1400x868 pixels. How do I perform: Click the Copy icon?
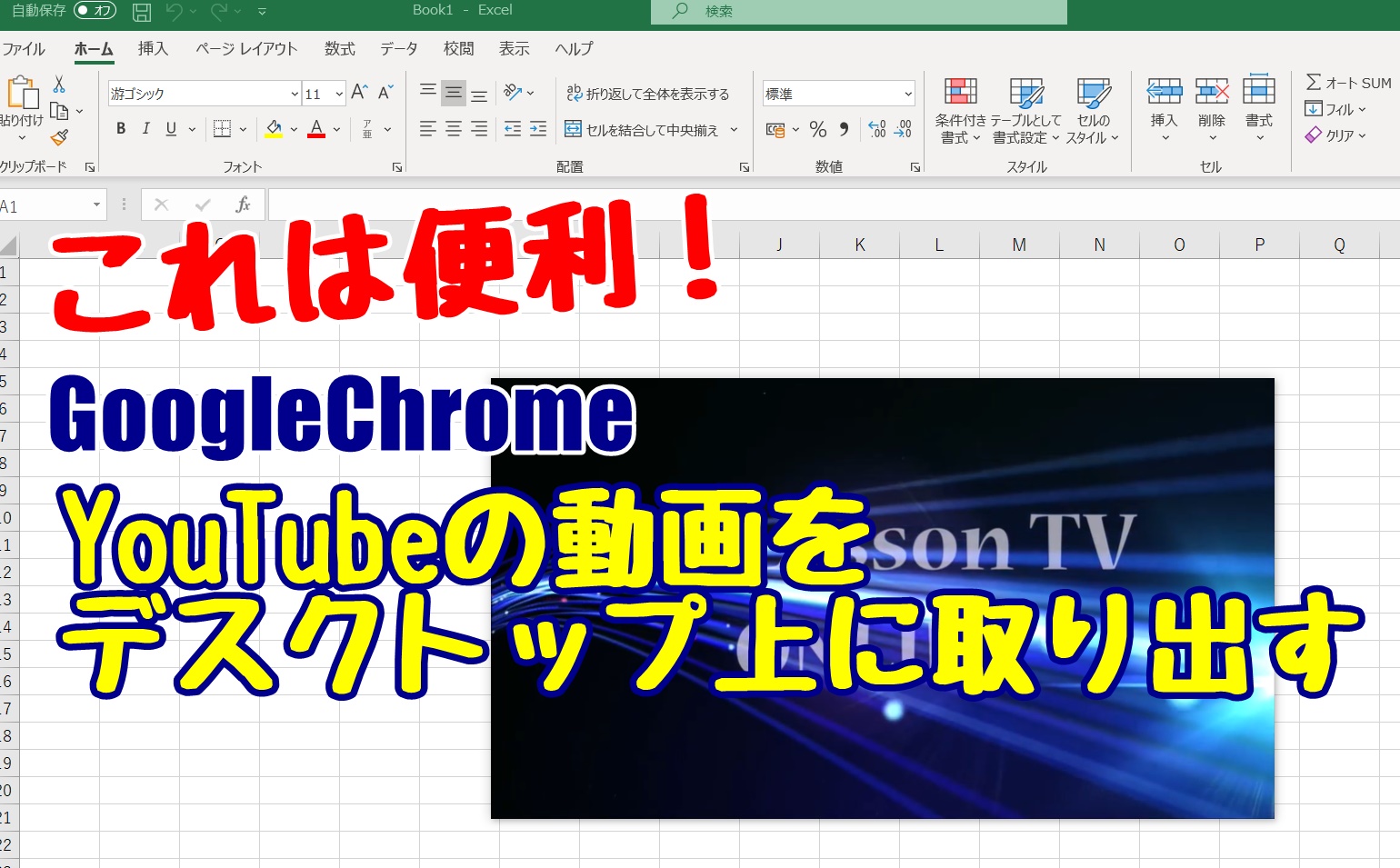pos(59,111)
